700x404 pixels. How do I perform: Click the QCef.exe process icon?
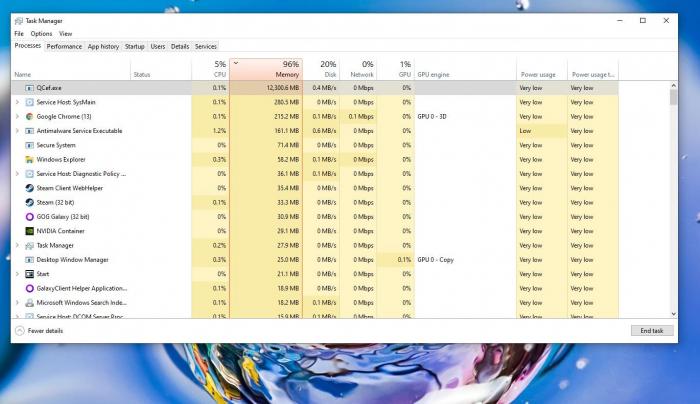29,88
